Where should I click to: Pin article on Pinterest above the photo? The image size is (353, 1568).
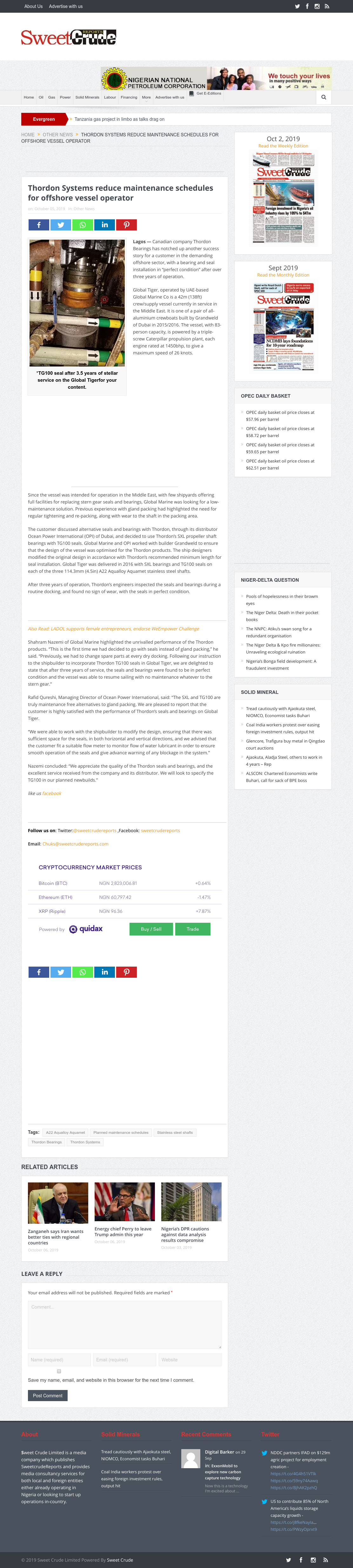tap(126, 225)
